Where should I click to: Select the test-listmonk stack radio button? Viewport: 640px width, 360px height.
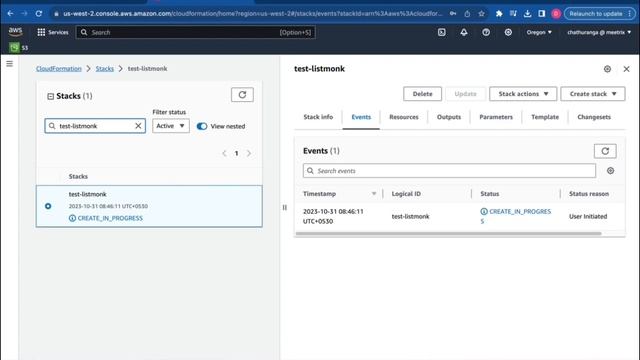point(48,206)
